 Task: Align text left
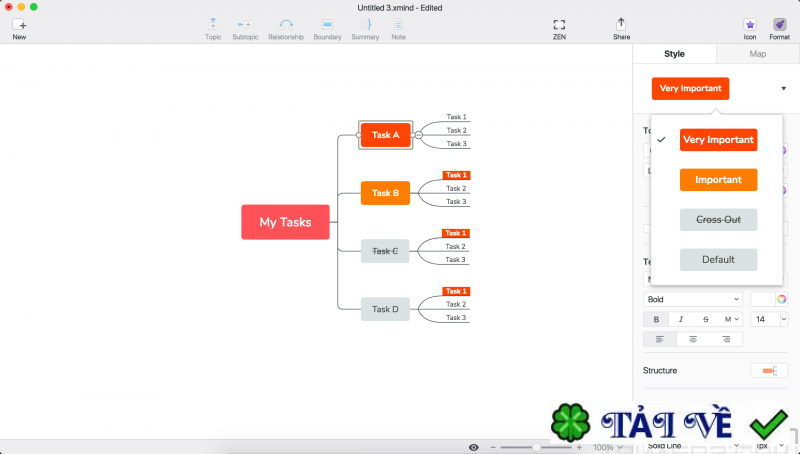pyautogui.click(x=660, y=339)
